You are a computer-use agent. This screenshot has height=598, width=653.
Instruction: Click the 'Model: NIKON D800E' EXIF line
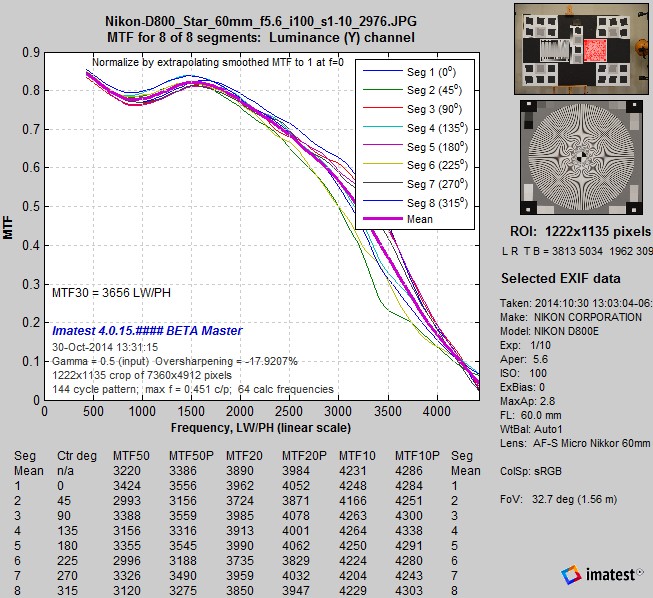coord(549,331)
